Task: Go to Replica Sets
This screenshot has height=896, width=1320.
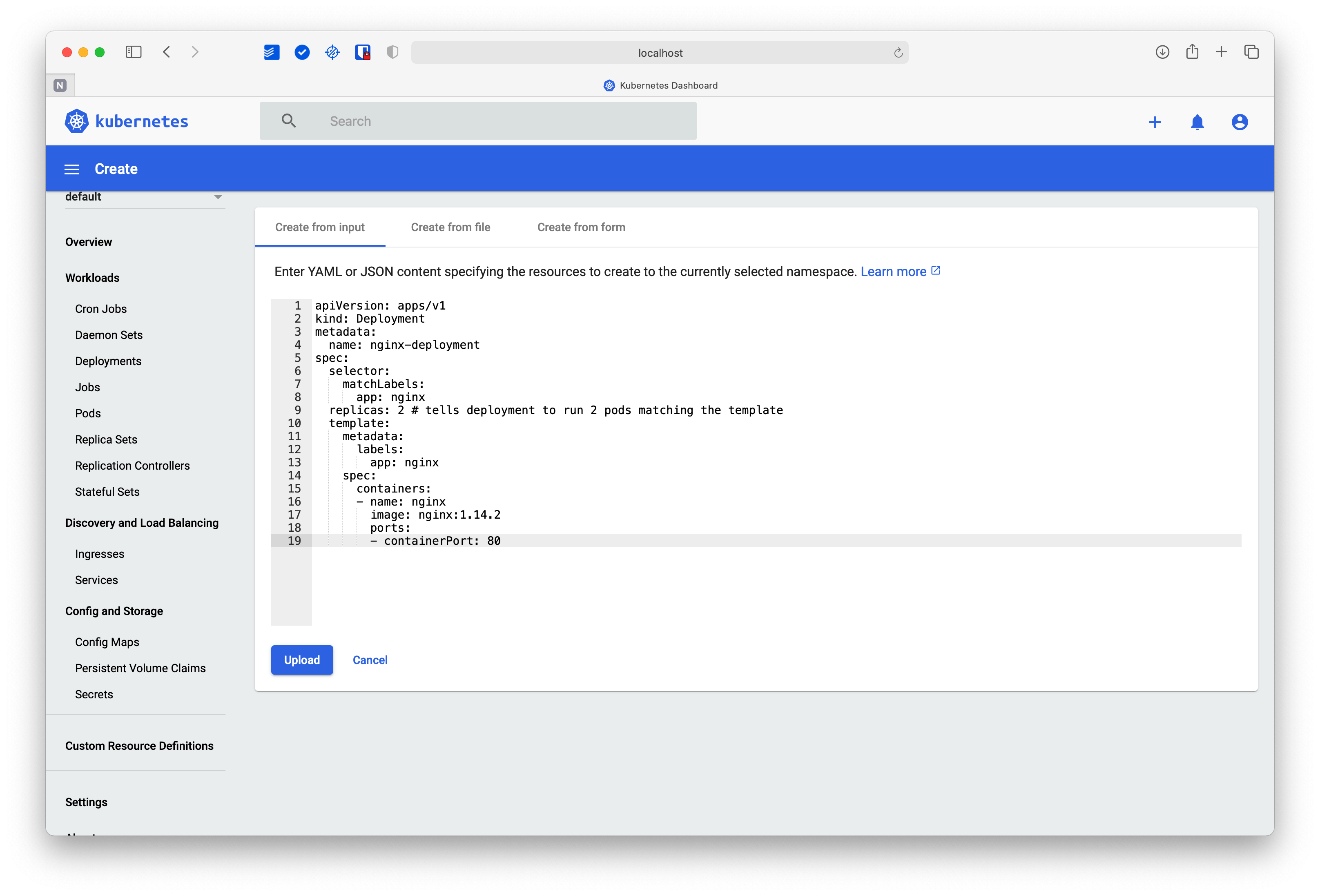Action: 106,439
